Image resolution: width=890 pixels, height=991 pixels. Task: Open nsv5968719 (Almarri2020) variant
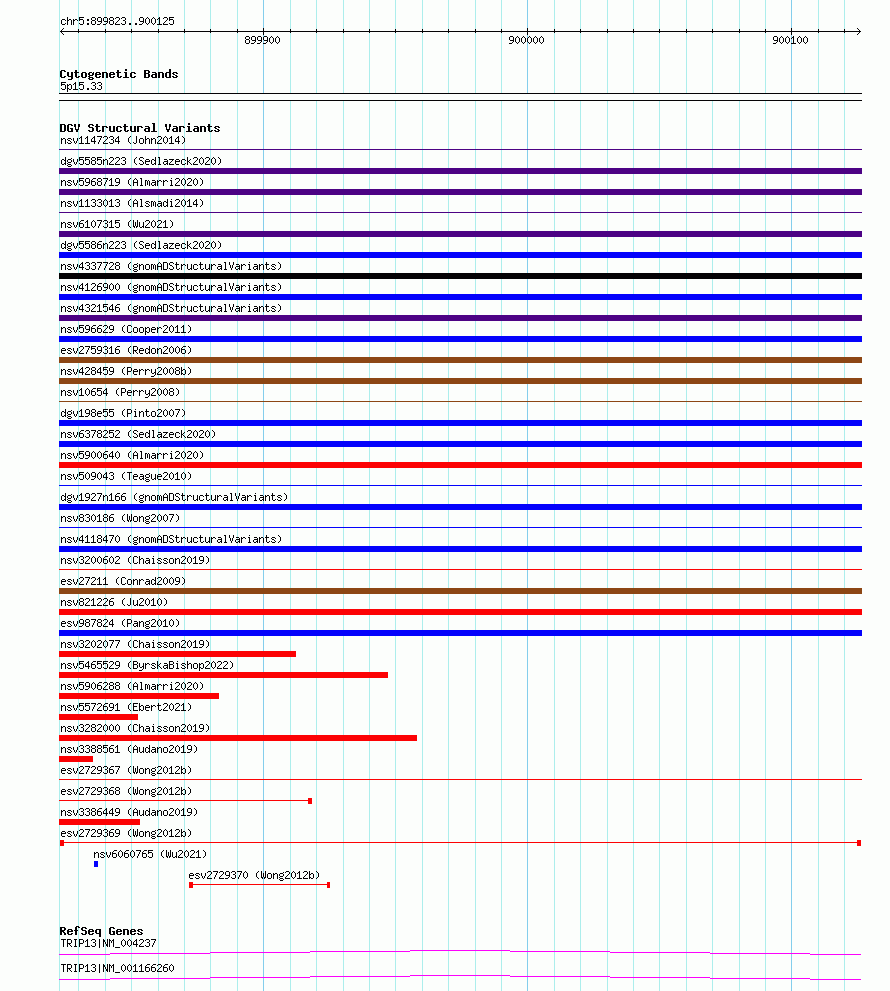pos(132,182)
